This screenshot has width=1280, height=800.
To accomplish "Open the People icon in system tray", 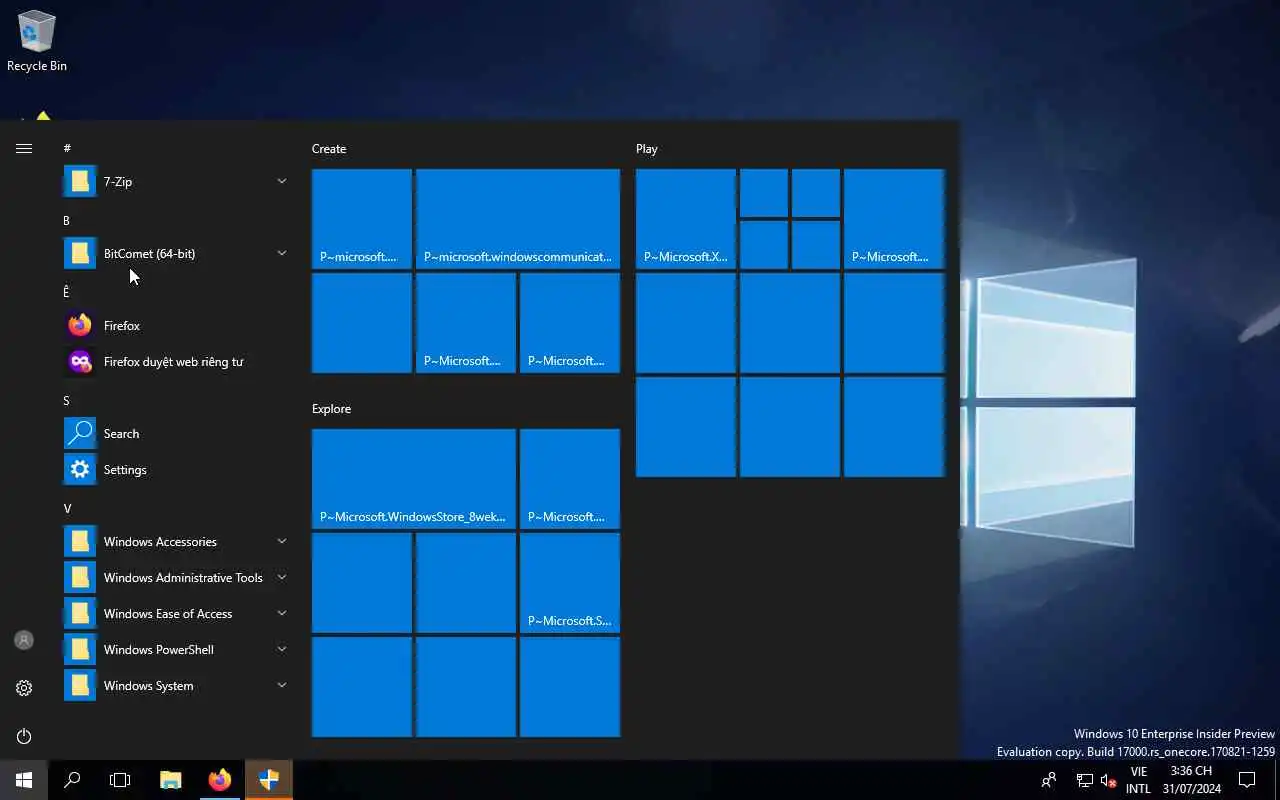I will pos(1049,780).
